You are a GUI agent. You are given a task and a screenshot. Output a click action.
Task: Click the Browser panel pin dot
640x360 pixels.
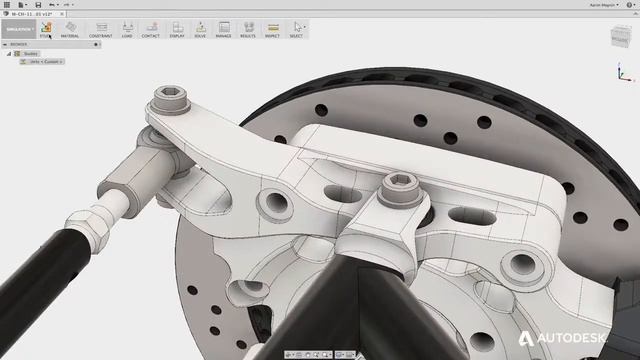tap(96, 44)
